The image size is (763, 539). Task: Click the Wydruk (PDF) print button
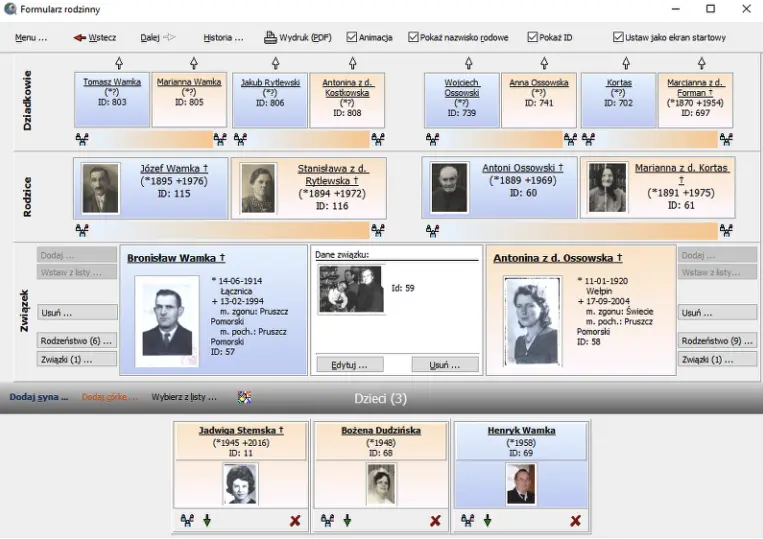point(297,38)
